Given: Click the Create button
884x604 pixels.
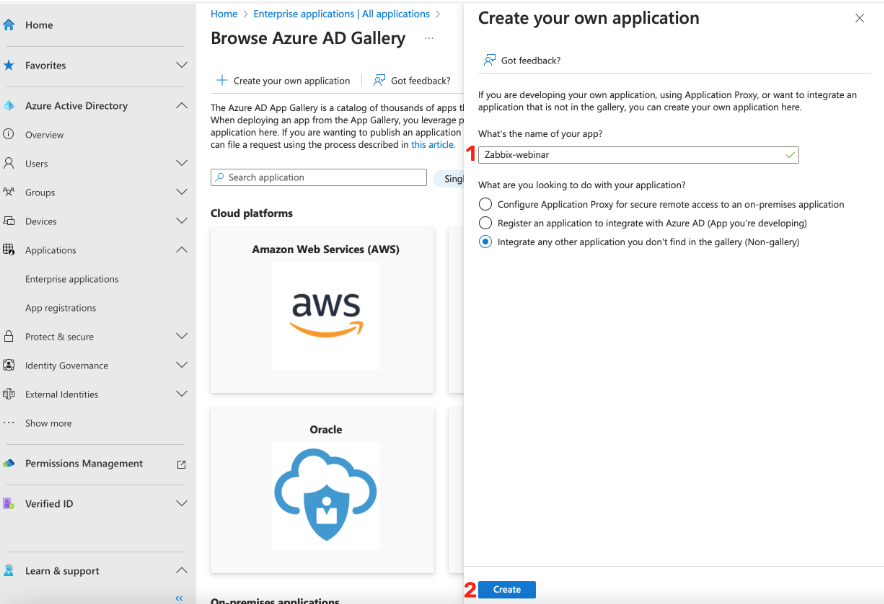Looking at the screenshot, I should click(506, 590).
